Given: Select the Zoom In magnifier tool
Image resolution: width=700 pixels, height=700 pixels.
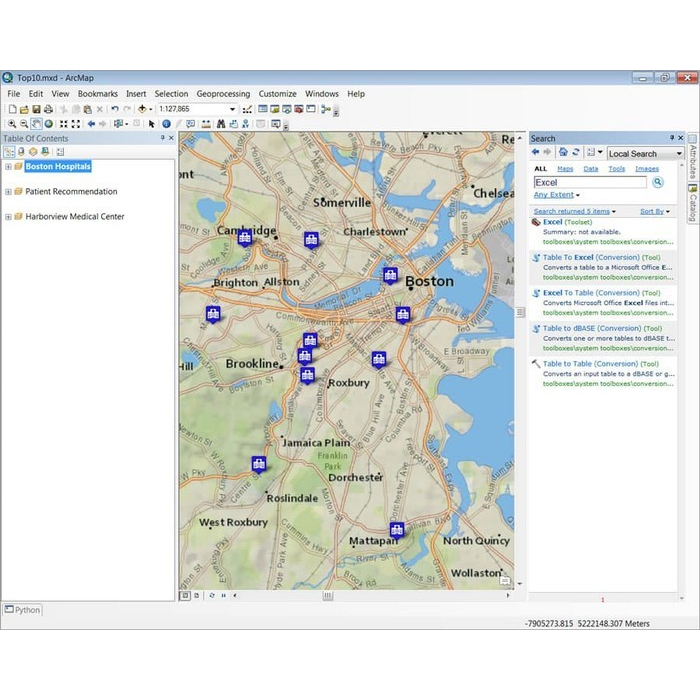Looking at the screenshot, I should 12,124.
